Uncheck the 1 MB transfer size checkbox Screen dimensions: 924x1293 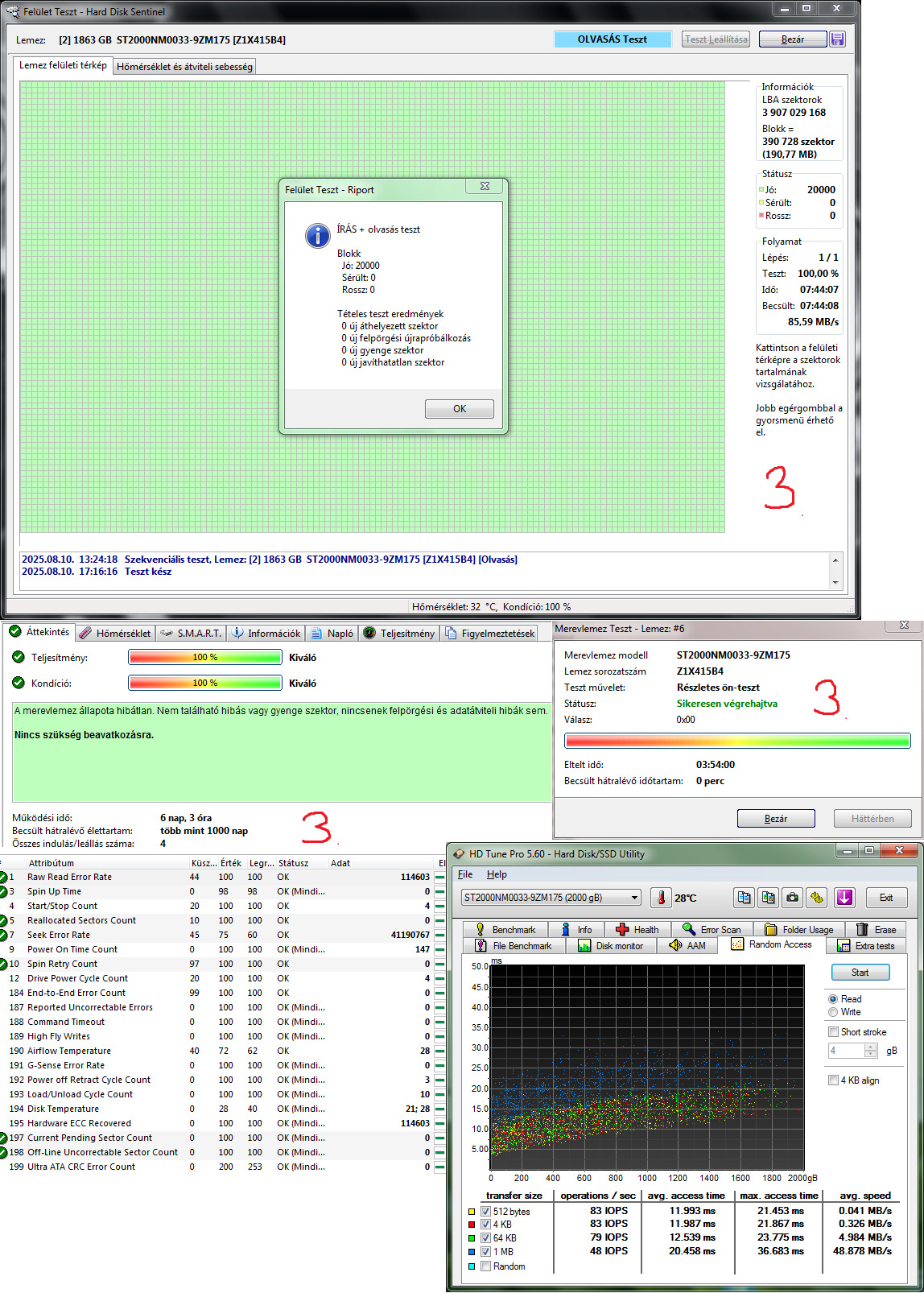[x=485, y=1251]
